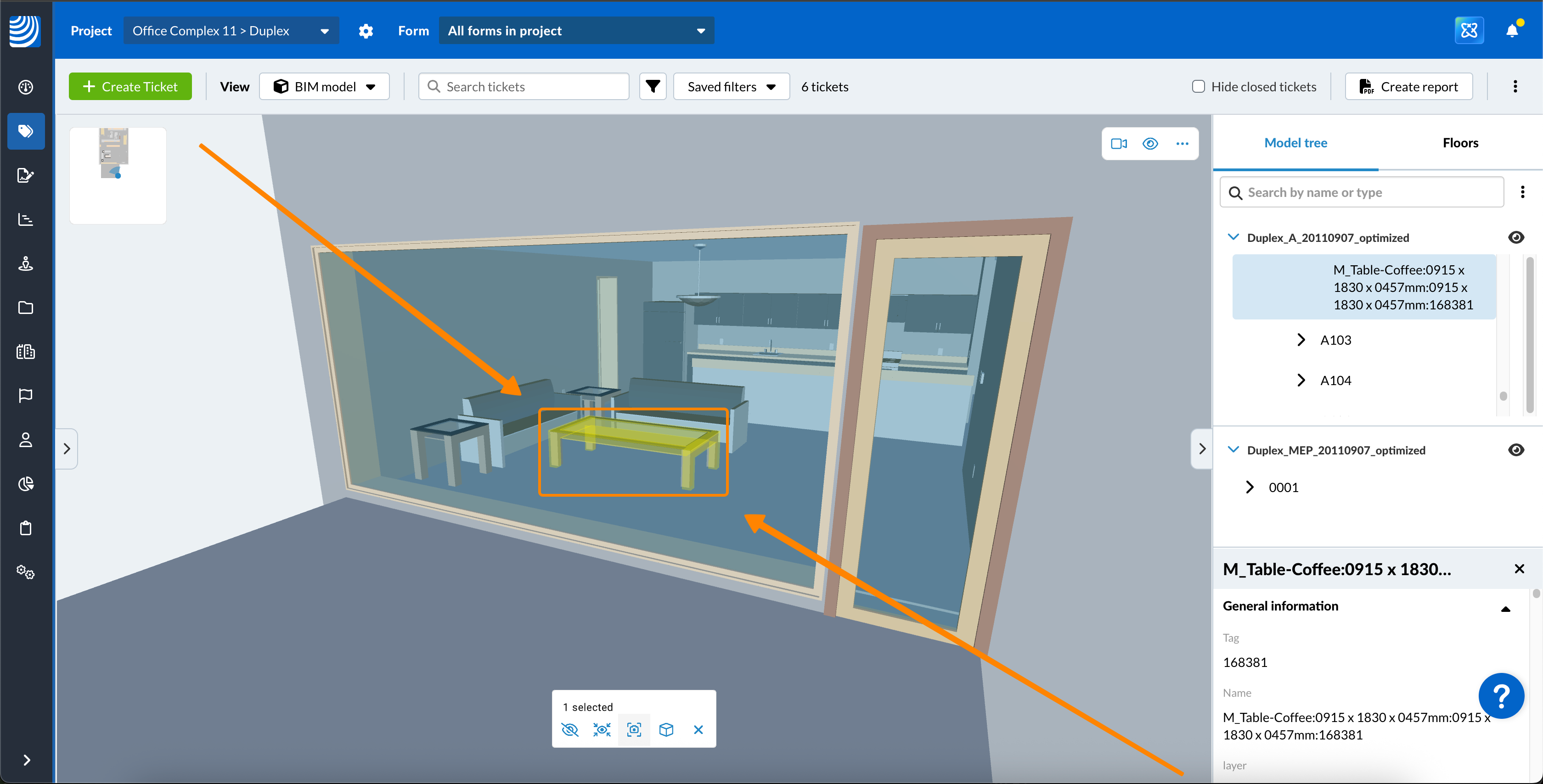The width and height of the screenshot is (1543, 784).
Task: Toggle Hide closed tickets checkbox
Action: (x=1198, y=87)
